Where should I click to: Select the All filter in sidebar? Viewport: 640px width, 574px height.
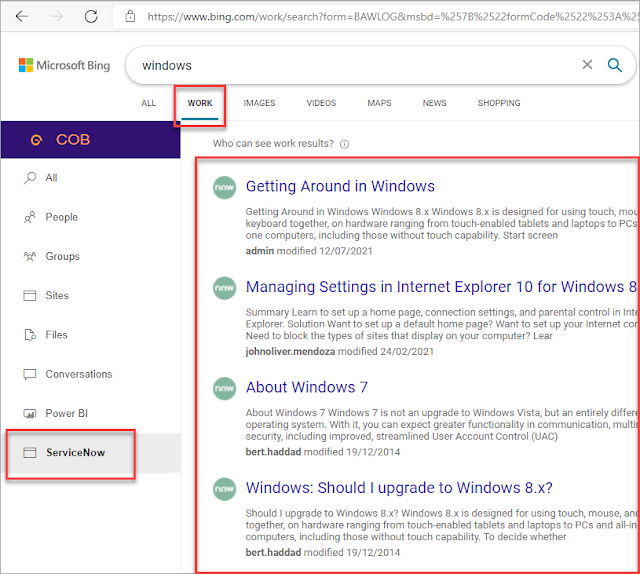(x=91, y=178)
